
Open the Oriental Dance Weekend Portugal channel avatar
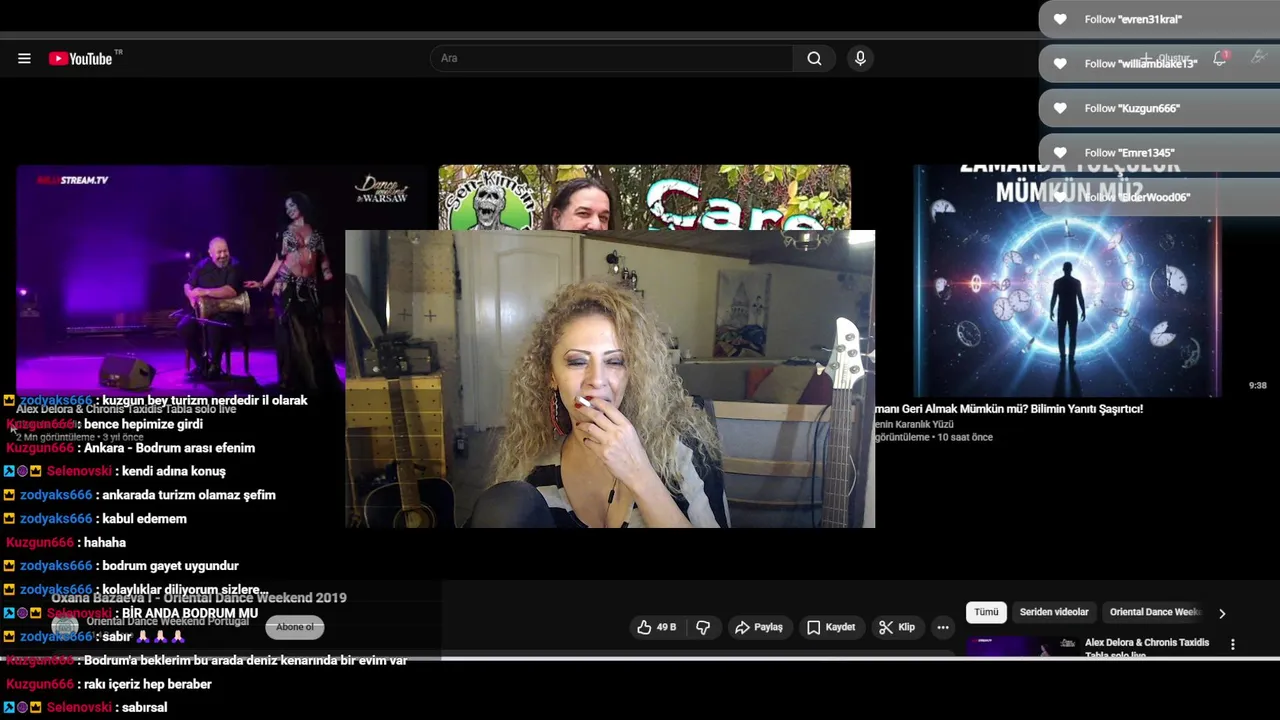(x=65, y=627)
